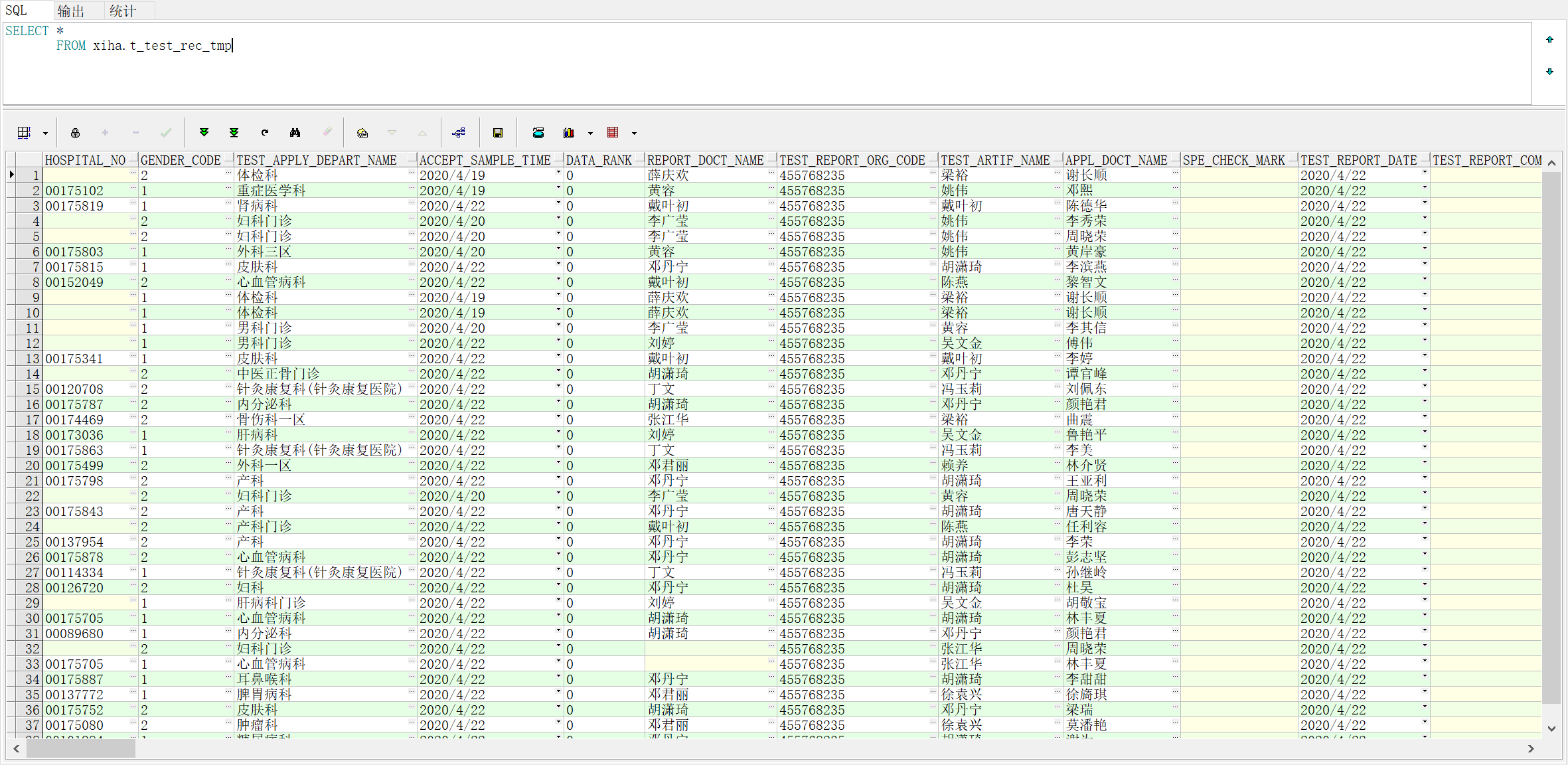Image resolution: width=1568 pixels, height=765 pixels.
Task: Click the red report grid icon
Action: pyautogui.click(x=613, y=133)
